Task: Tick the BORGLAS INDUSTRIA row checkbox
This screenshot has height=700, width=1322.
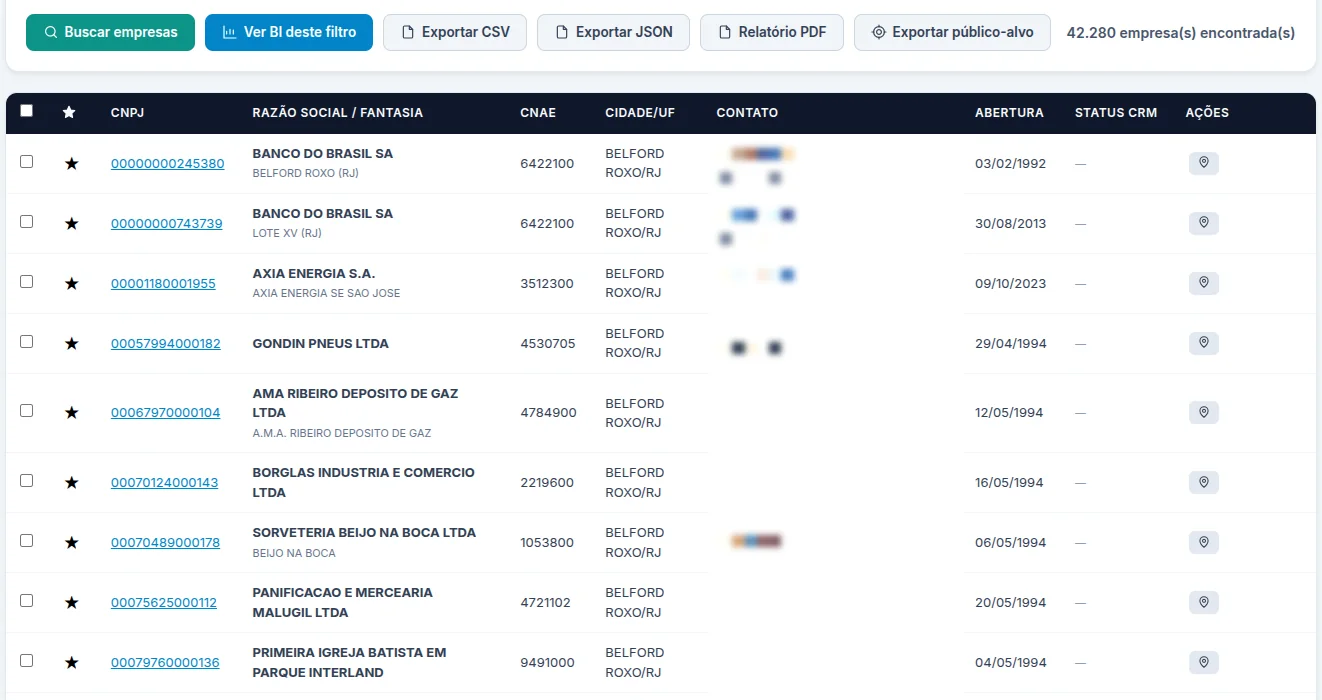Action: (26, 480)
